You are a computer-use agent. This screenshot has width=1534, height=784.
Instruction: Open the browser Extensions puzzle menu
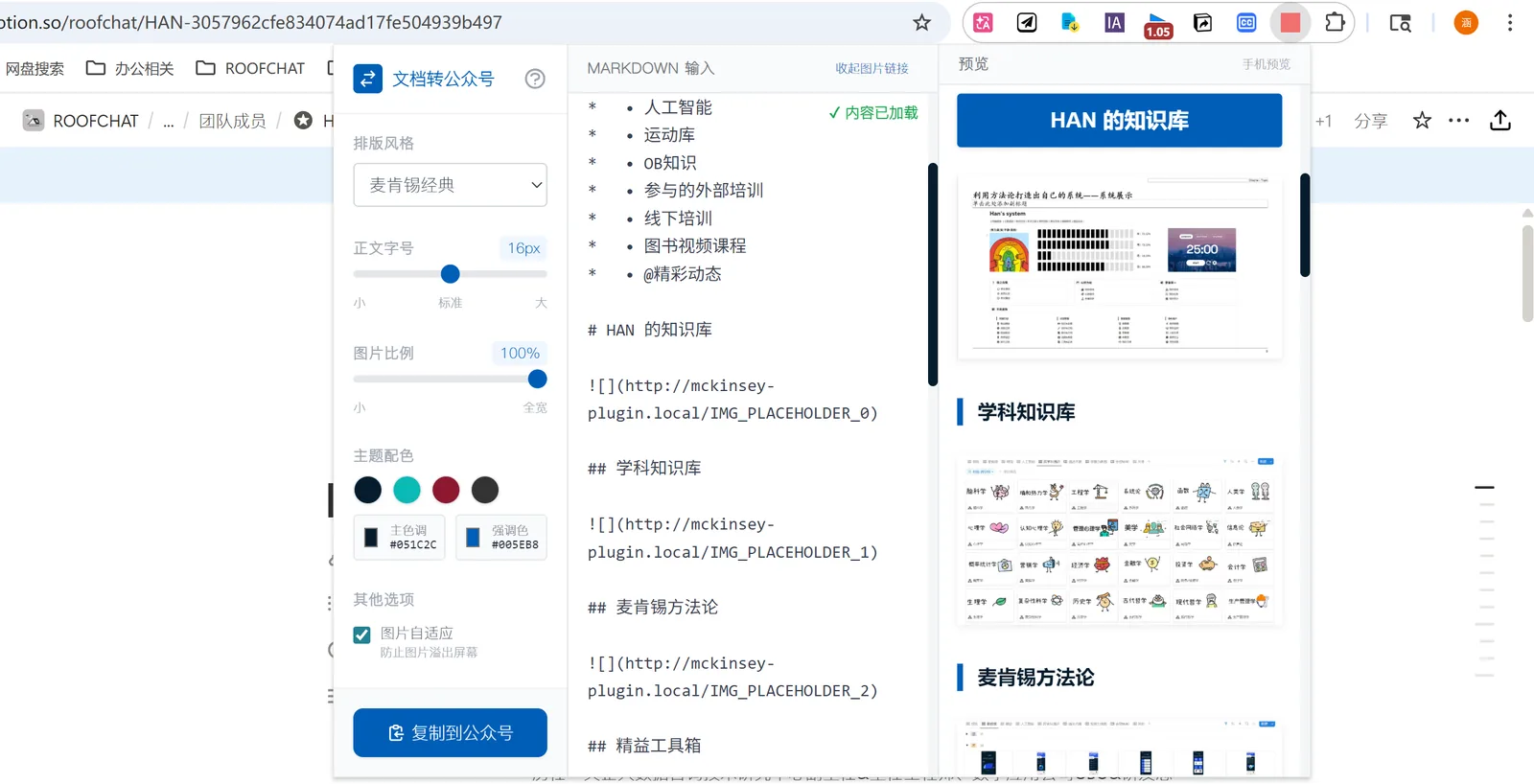pos(1335,22)
